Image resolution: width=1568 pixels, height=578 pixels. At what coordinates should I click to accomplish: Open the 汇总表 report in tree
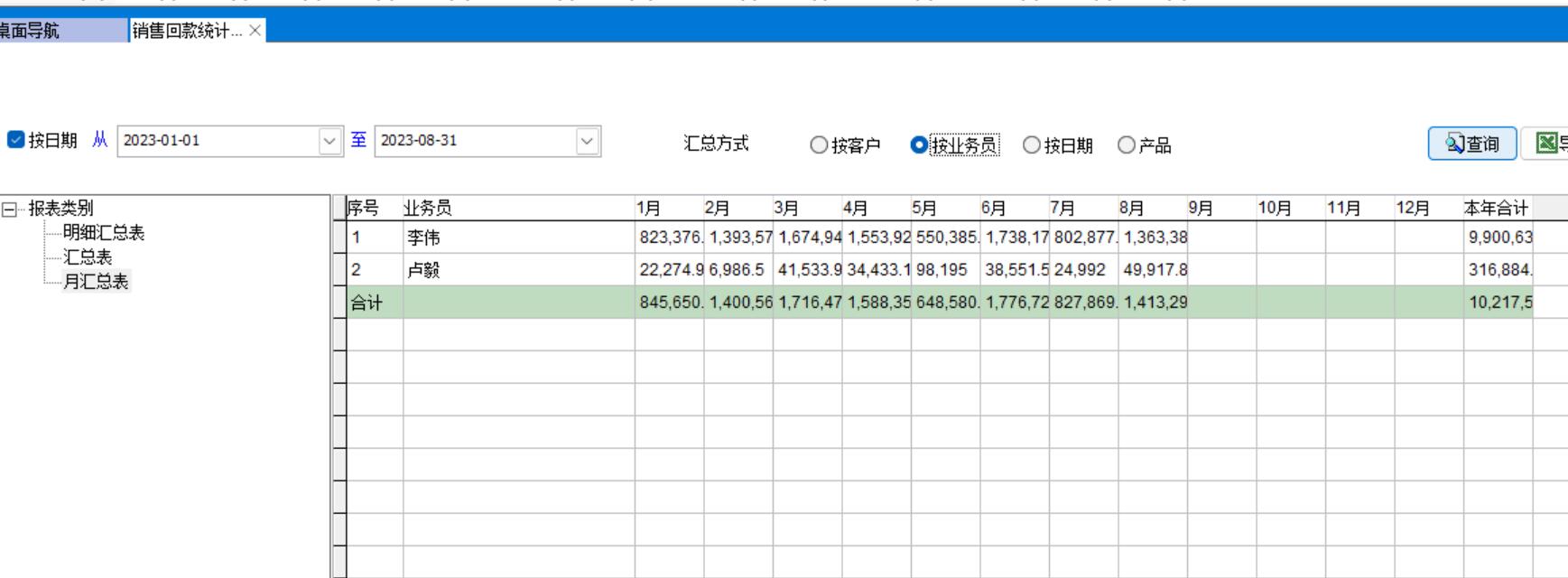click(x=88, y=257)
